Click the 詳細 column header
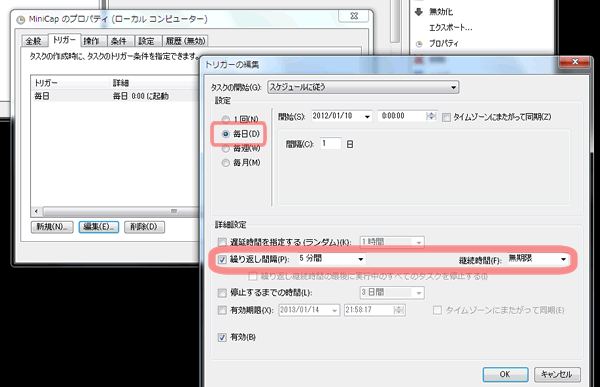Screen dimensions: 600x387 coord(154,83)
